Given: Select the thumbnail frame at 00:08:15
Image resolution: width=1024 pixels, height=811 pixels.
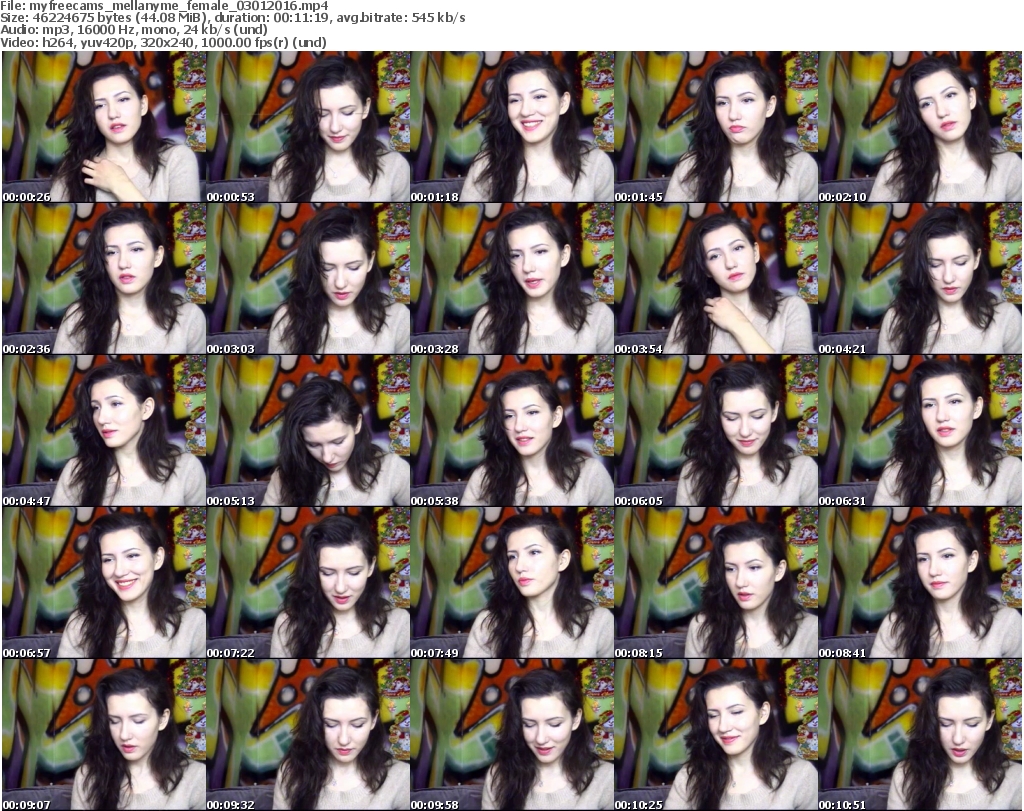Looking at the screenshot, I should click(715, 582).
